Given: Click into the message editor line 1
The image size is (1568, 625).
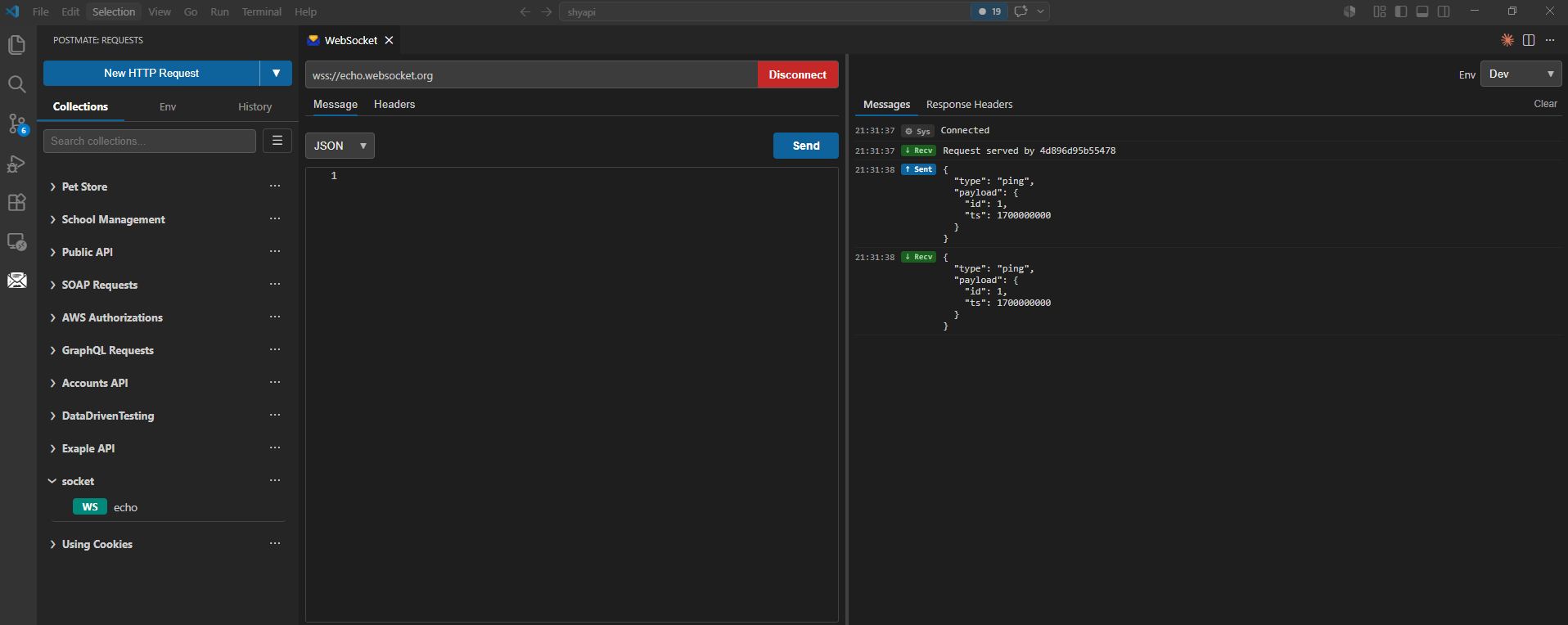Looking at the screenshot, I should click(x=589, y=176).
